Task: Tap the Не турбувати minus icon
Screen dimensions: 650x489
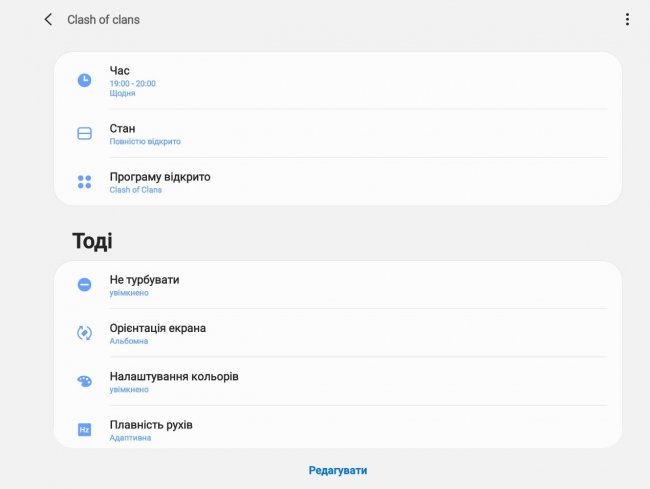Action: point(85,285)
